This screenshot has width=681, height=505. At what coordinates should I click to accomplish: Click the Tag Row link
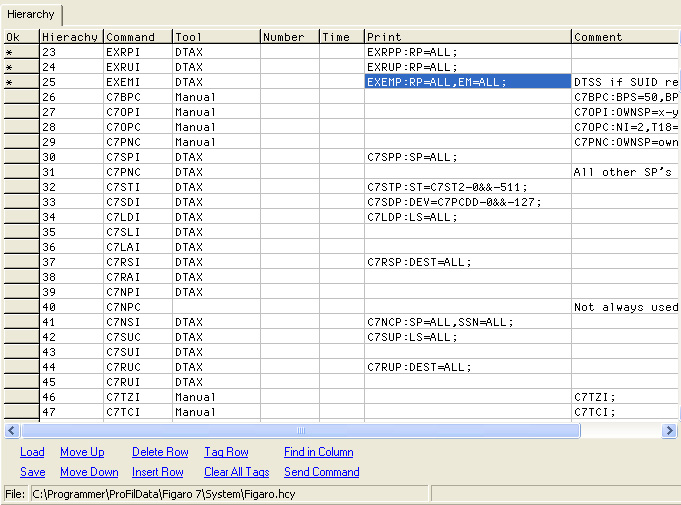click(226, 452)
